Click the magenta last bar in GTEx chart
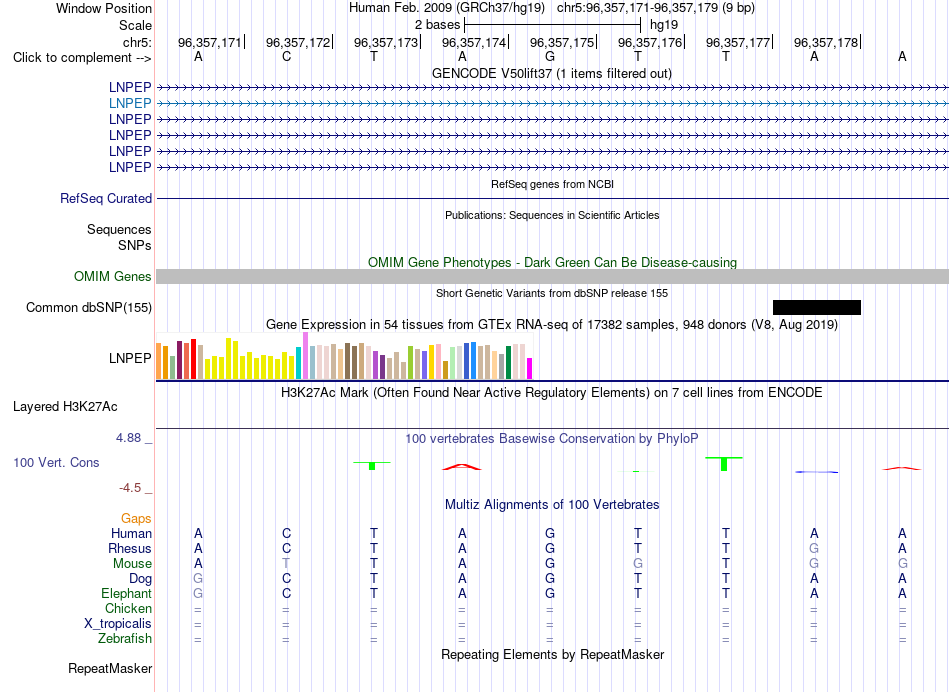This screenshot has width=950, height=692. coord(530,368)
